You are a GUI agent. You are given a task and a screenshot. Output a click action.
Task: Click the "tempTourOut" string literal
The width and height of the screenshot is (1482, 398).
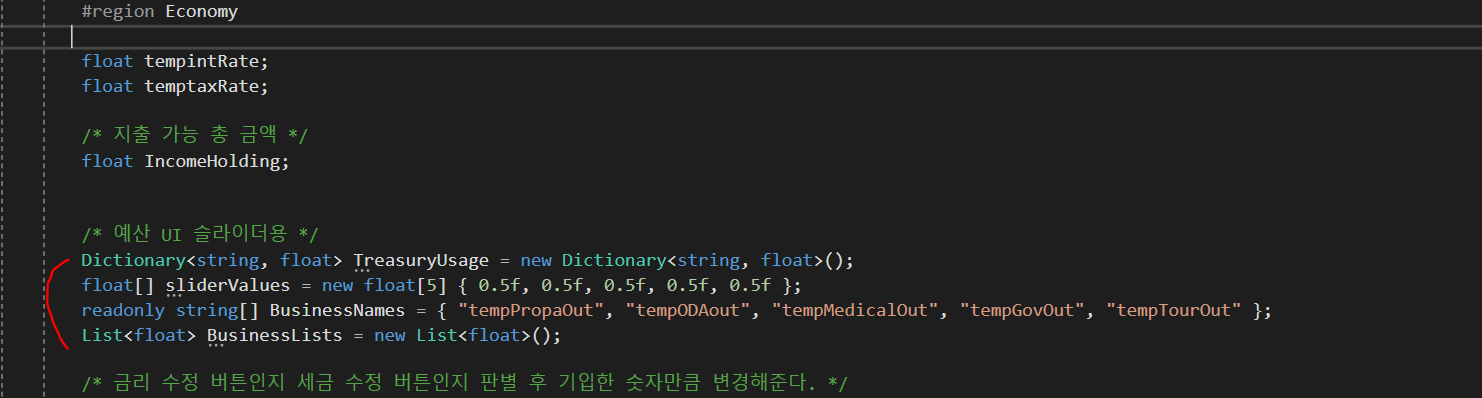tap(1175, 311)
